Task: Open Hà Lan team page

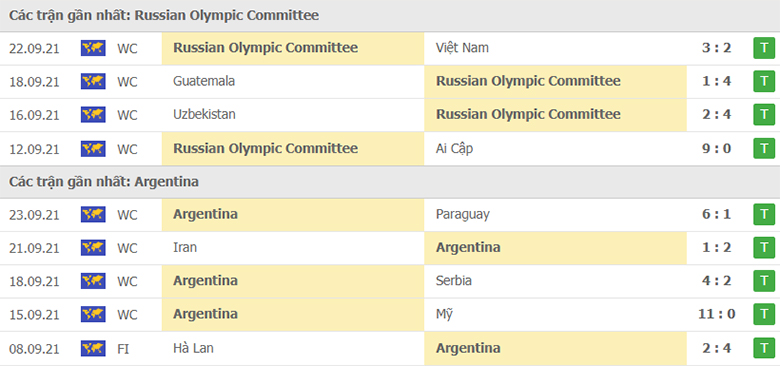Action: pyautogui.click(x=194, y=348)
